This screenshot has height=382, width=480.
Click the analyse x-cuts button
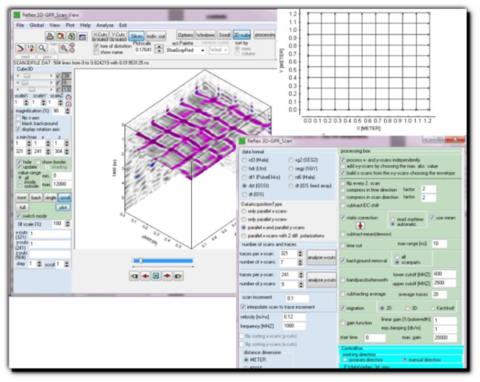coord(322,258)
